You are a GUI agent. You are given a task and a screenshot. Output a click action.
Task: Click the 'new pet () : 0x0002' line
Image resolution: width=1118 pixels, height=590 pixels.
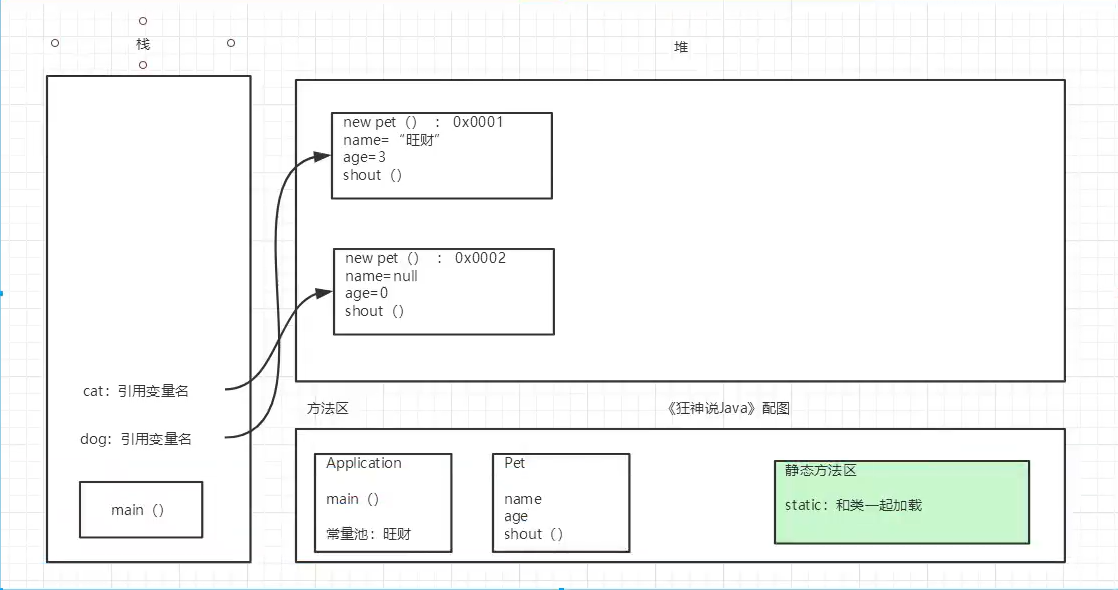426,258
